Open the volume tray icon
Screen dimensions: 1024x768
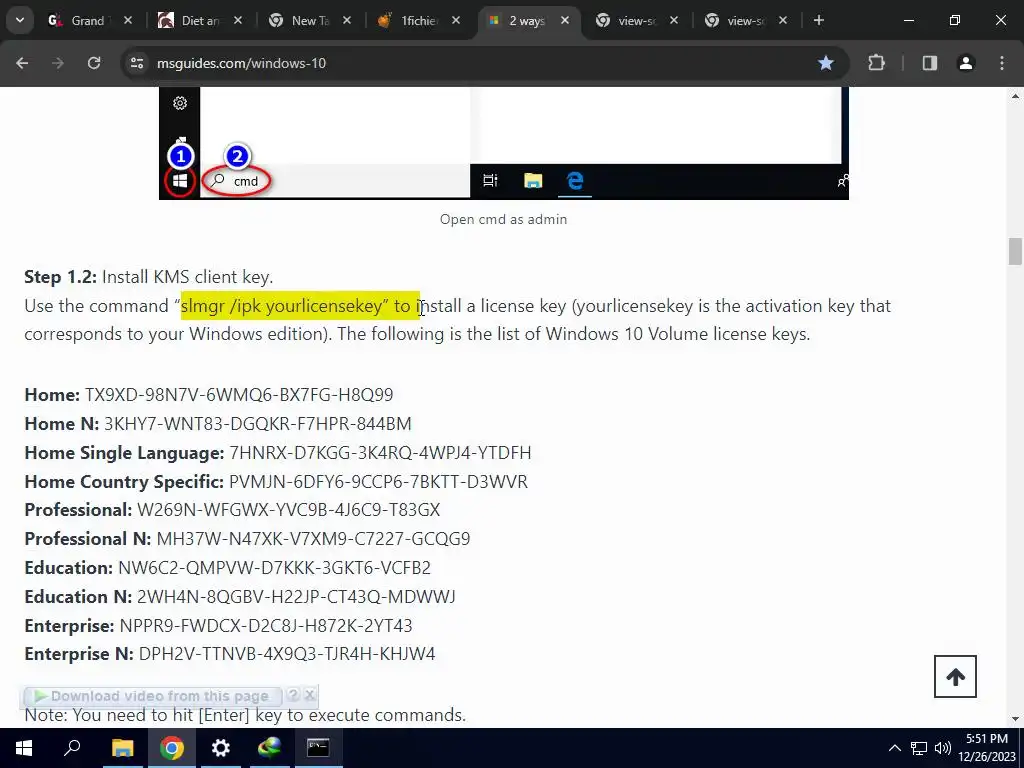click(x=942, y=748)
